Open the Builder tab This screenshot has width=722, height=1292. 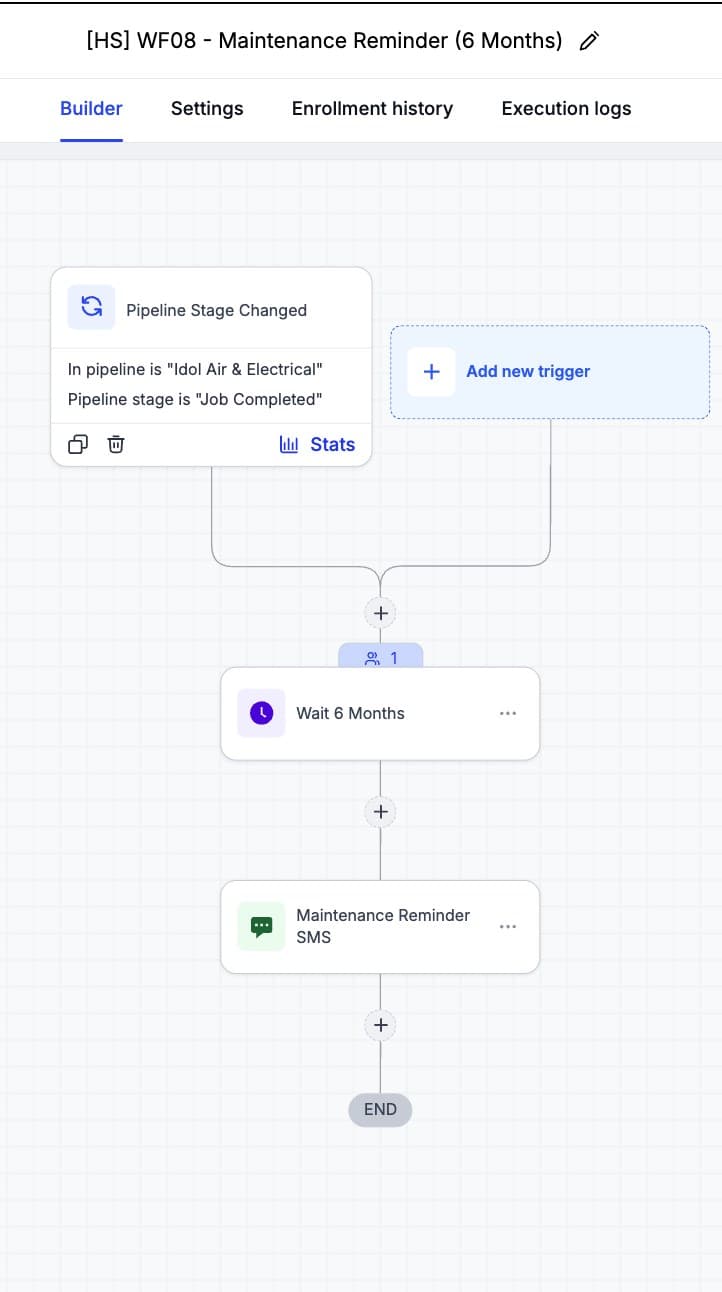pos(91,108)
